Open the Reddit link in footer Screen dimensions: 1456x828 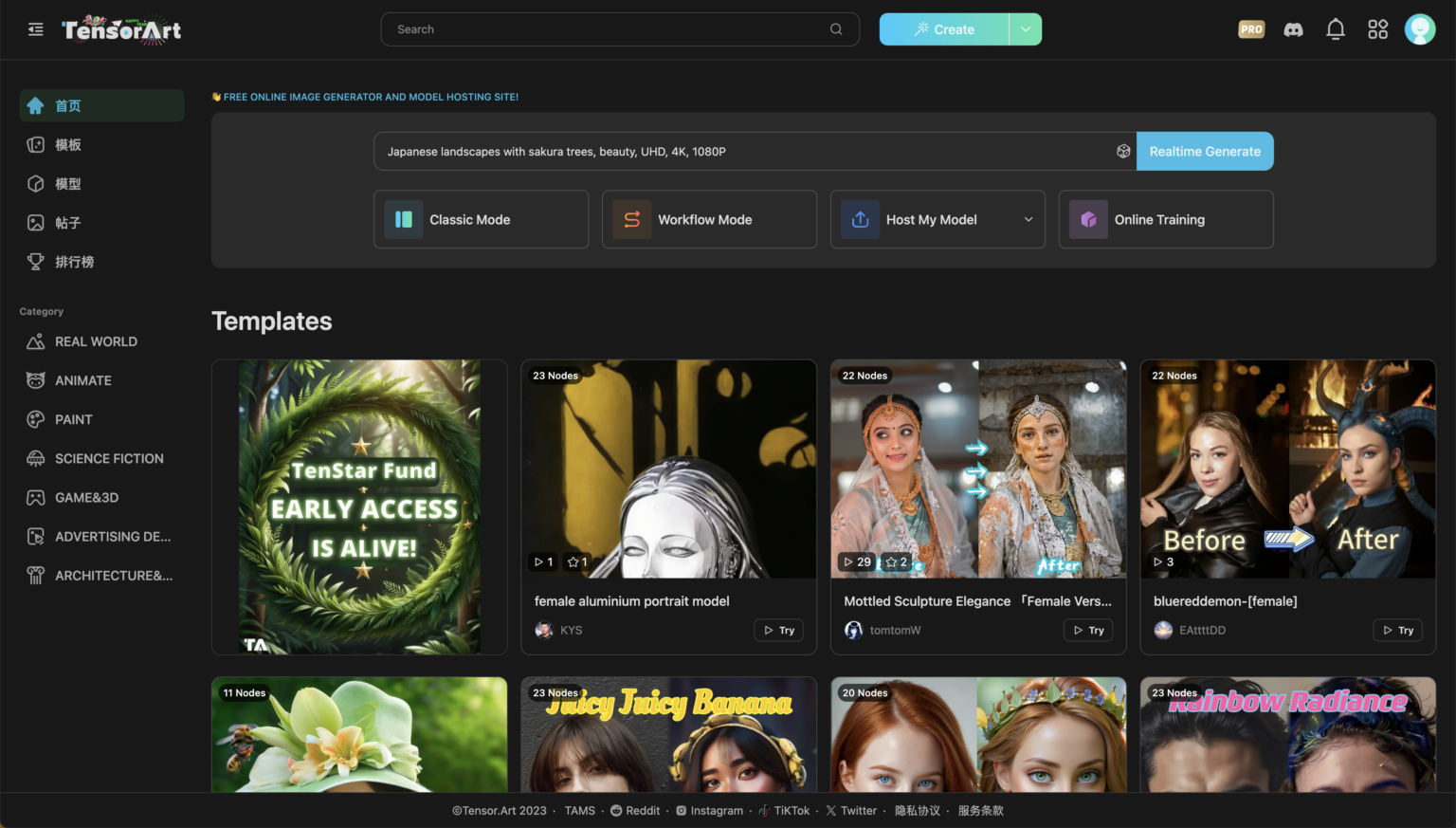[635, 811]
